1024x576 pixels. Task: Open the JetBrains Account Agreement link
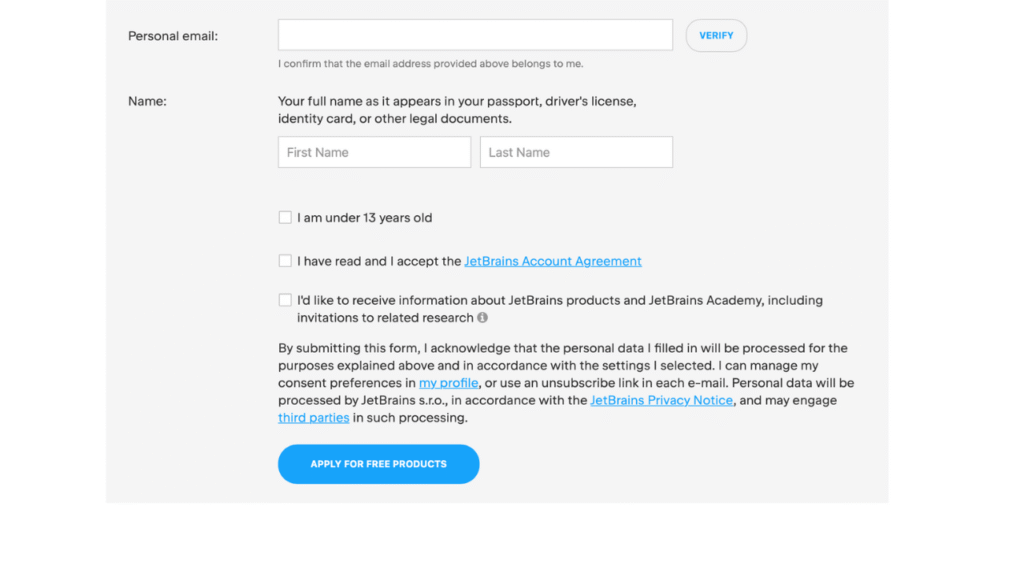(553, 261)
